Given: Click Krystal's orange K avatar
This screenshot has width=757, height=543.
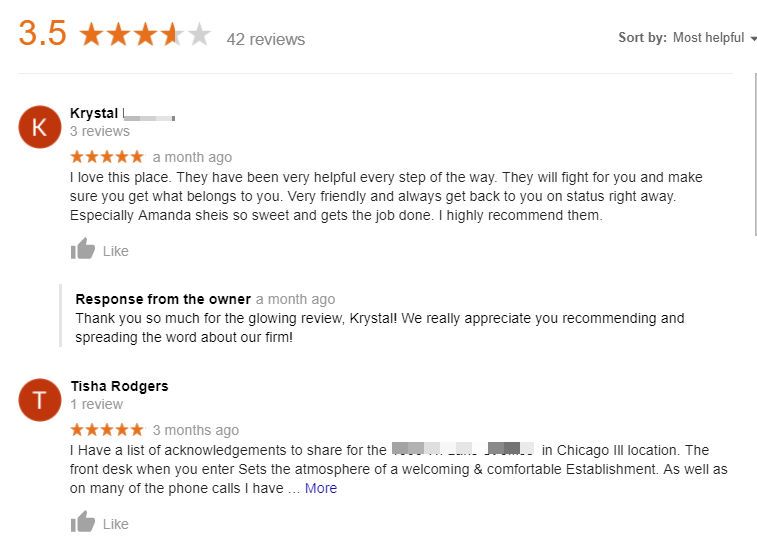Looking at the screenshot, I should (x=40, y=127).
